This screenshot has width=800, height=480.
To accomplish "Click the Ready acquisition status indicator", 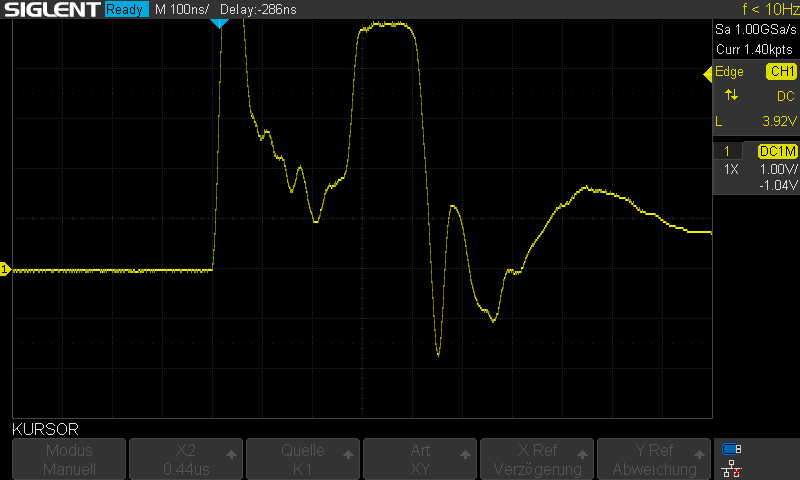I will (x=126, y=9).
